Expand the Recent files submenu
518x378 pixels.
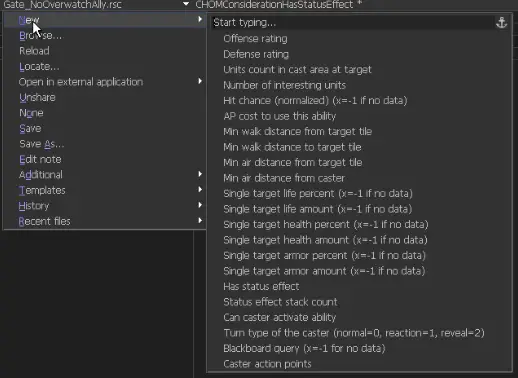tap(105, 221)
